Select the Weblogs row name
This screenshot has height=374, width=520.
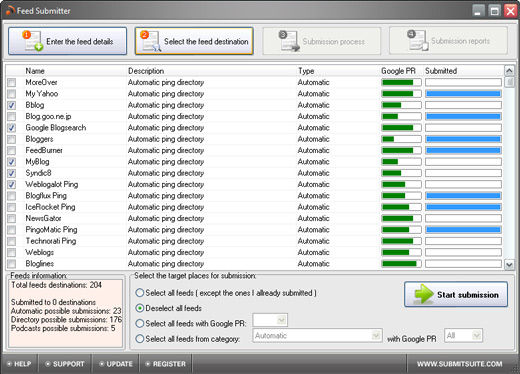coord(40,252)
